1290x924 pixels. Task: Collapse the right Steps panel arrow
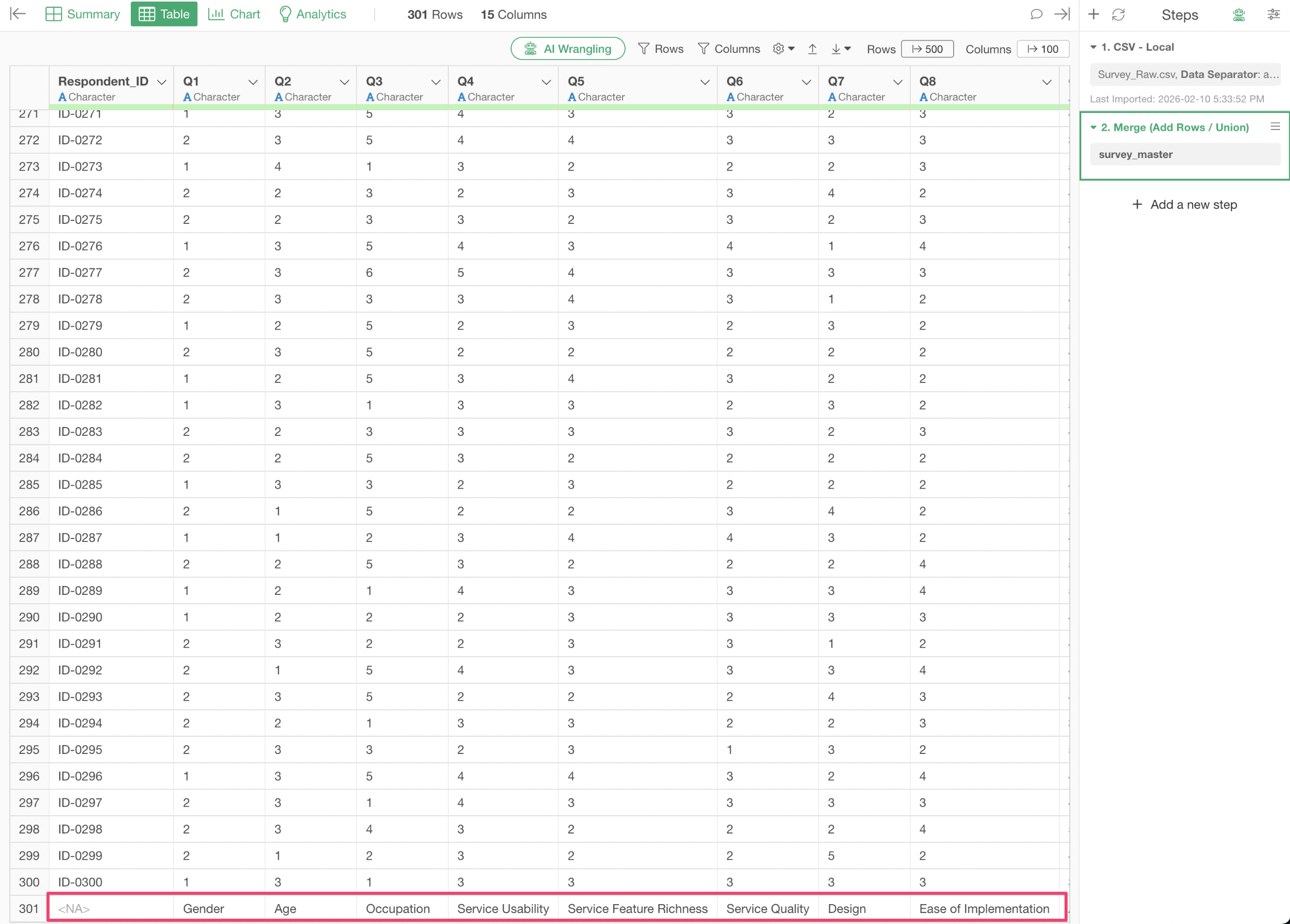pos(1062,14)
